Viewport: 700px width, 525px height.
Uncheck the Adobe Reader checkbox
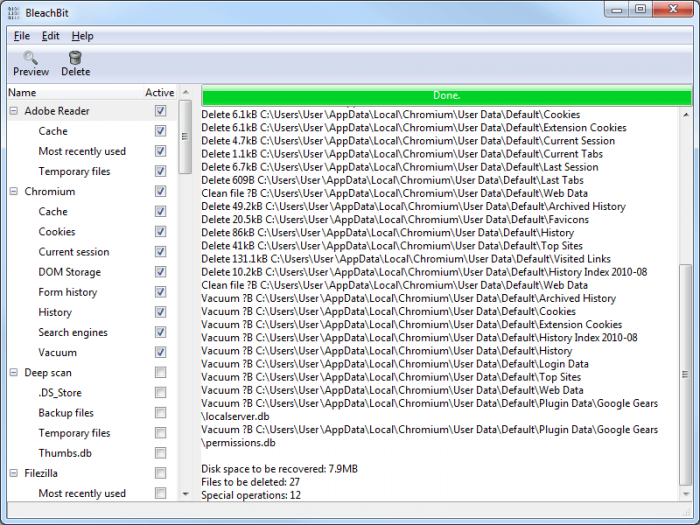tap(160, 110)
